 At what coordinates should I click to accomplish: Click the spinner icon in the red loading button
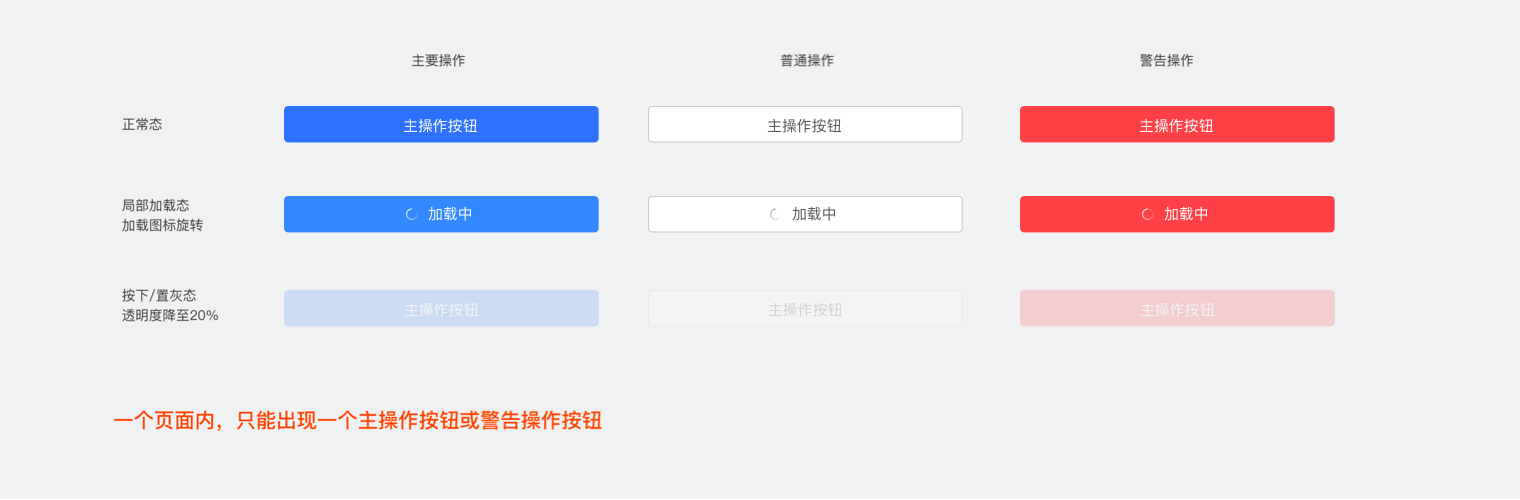1147,214
